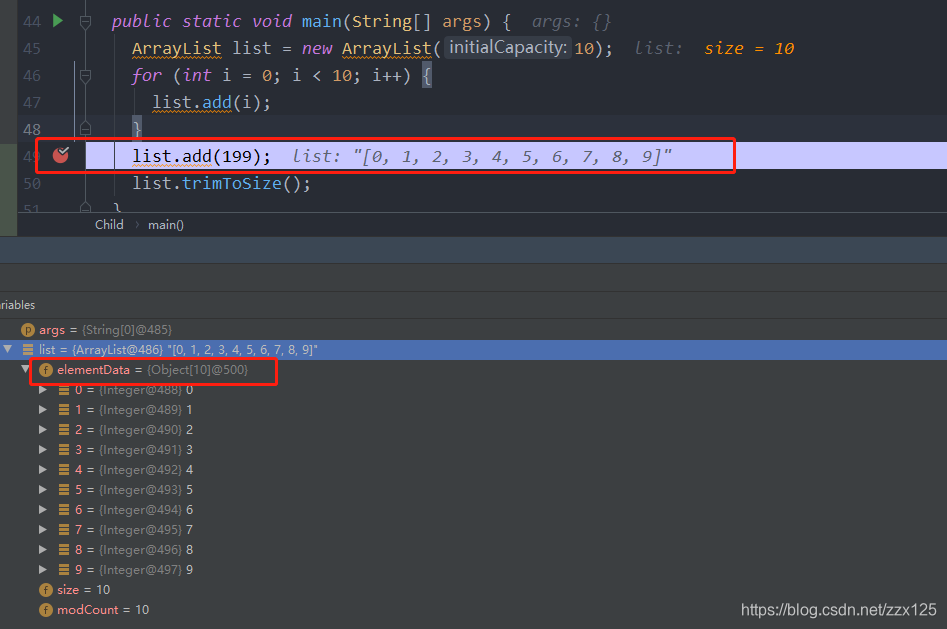947x629 pixels.
Task: Click the breakpoint icon on line 49
Action: tap(60, 153)
